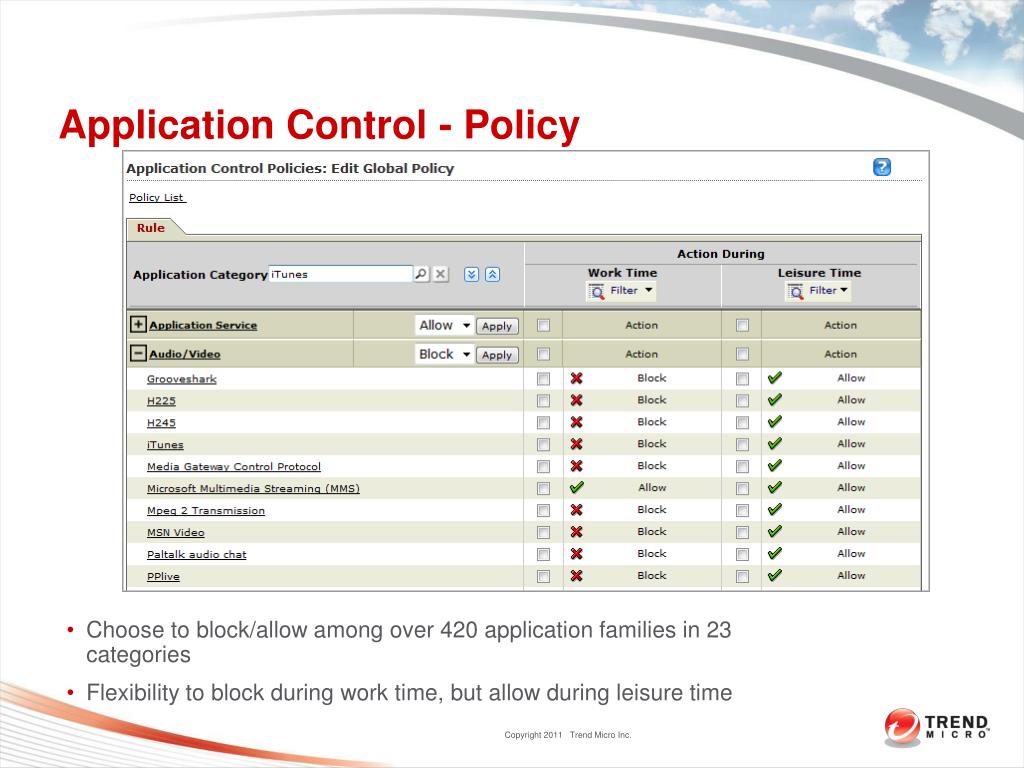Click green leisure-time check for PPlive
Viewport: 1024px width, 768px height.
click(x=775, y=575)
